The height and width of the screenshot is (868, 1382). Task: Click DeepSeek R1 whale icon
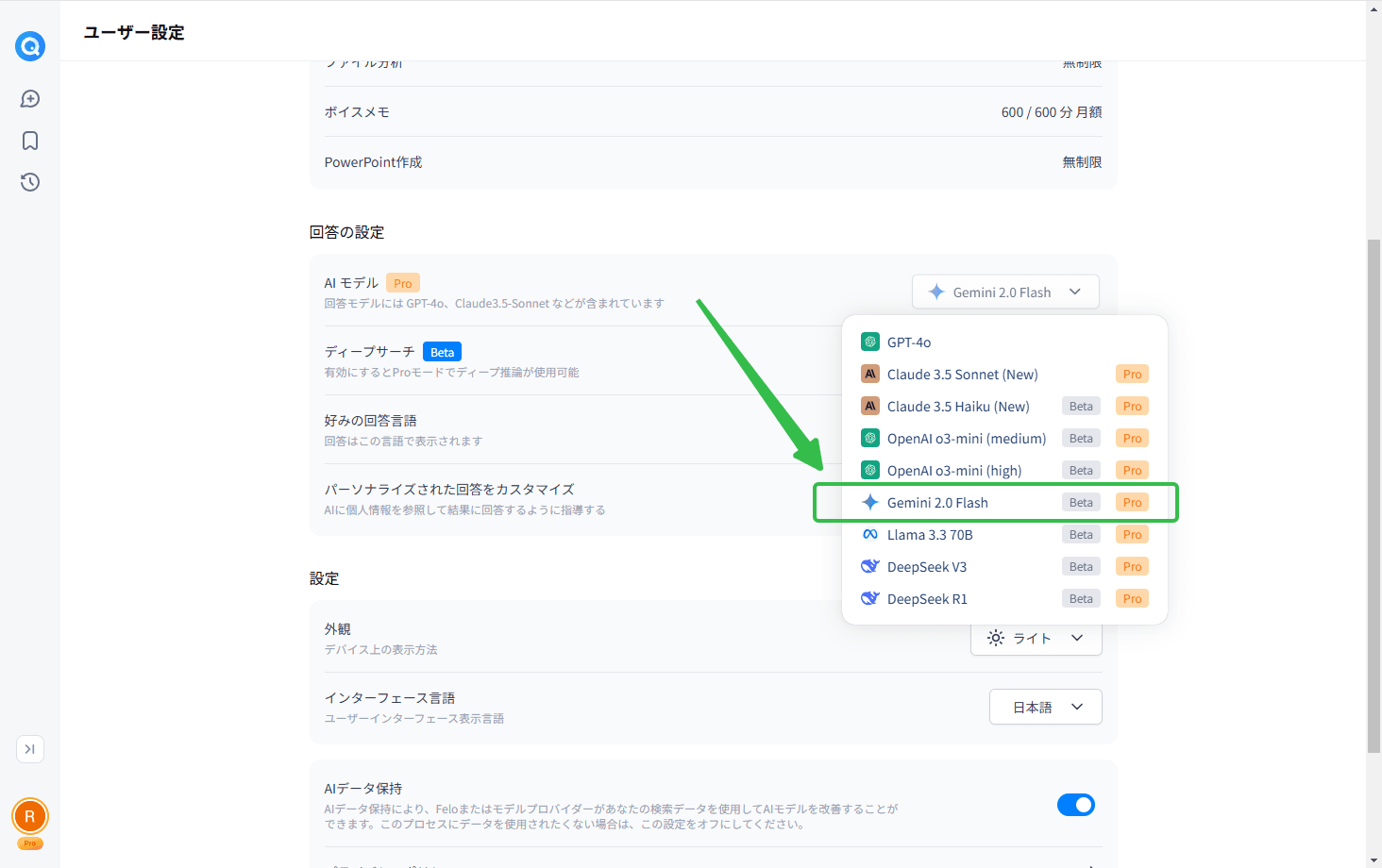pyautogui.click(x=870, y=599)
